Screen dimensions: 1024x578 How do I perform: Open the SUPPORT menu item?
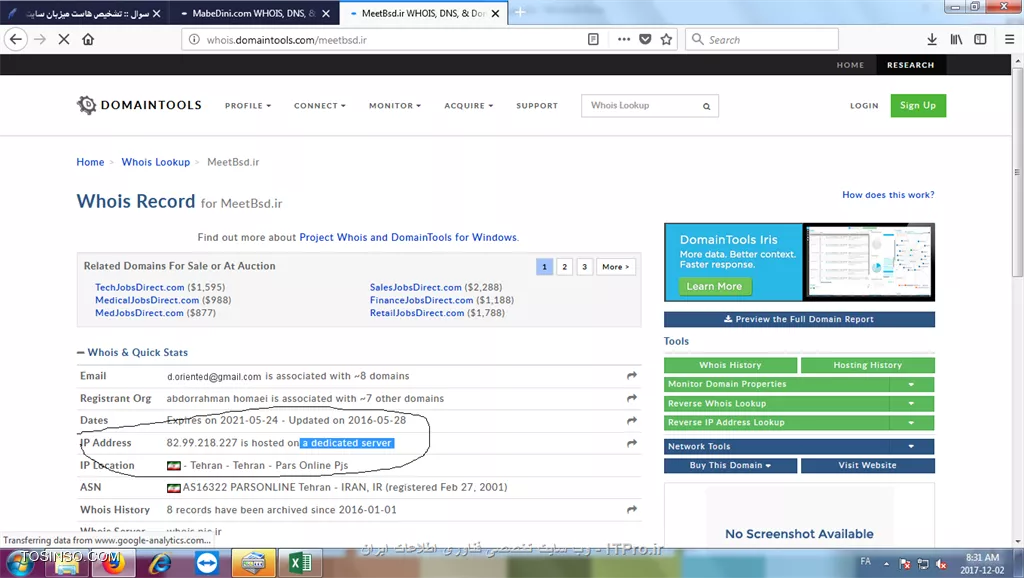click(x=537, y=106)
